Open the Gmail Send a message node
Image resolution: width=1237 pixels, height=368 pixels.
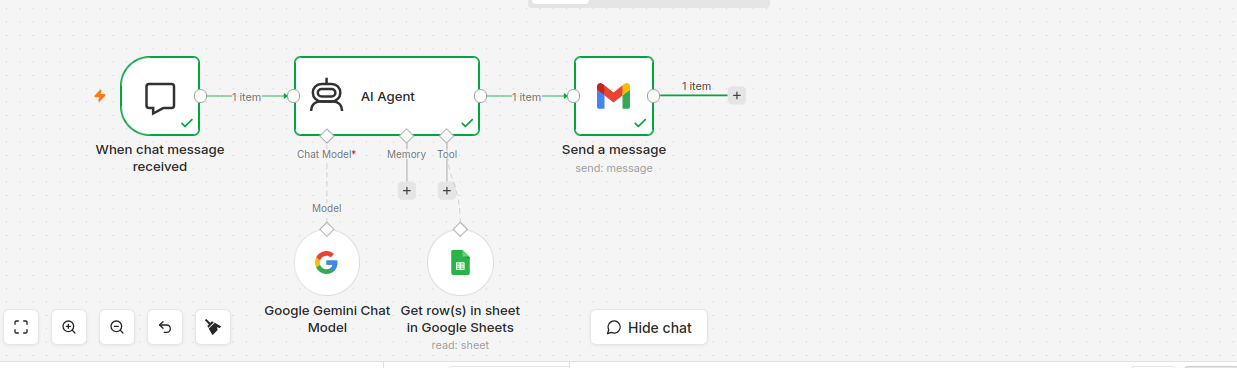(614, 96)
